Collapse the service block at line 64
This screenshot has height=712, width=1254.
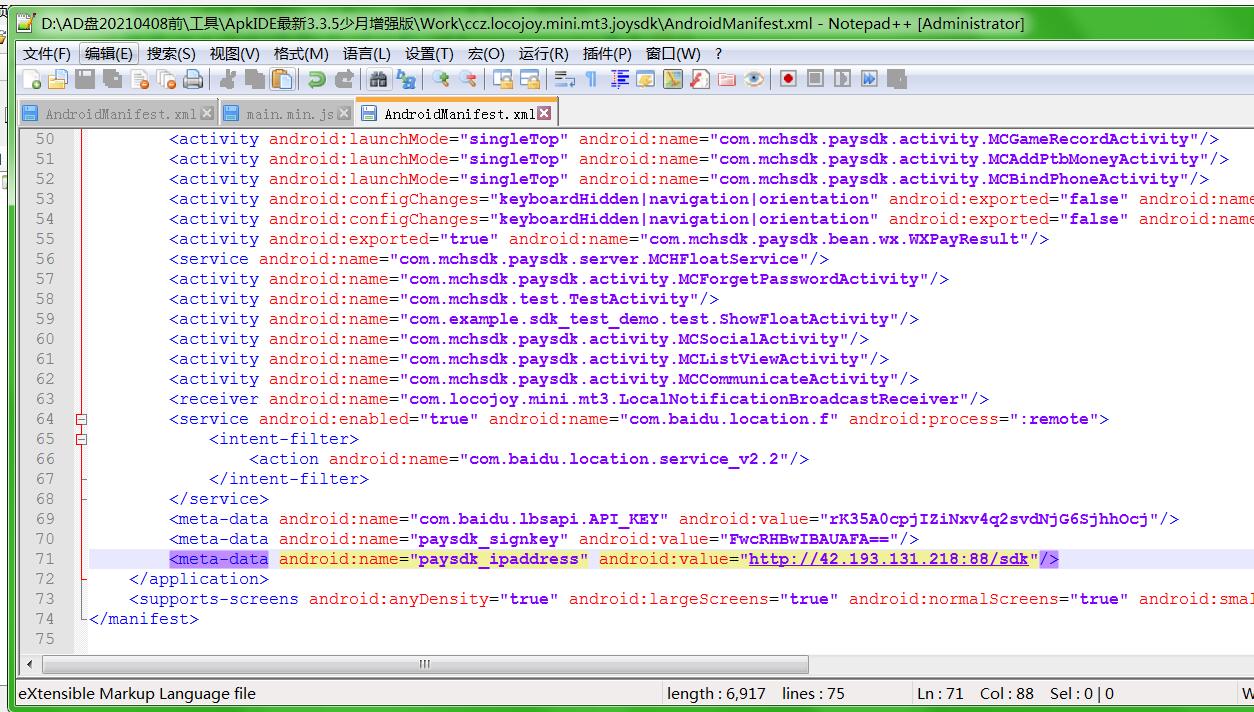pyautogui.click(x=82, y=419)
